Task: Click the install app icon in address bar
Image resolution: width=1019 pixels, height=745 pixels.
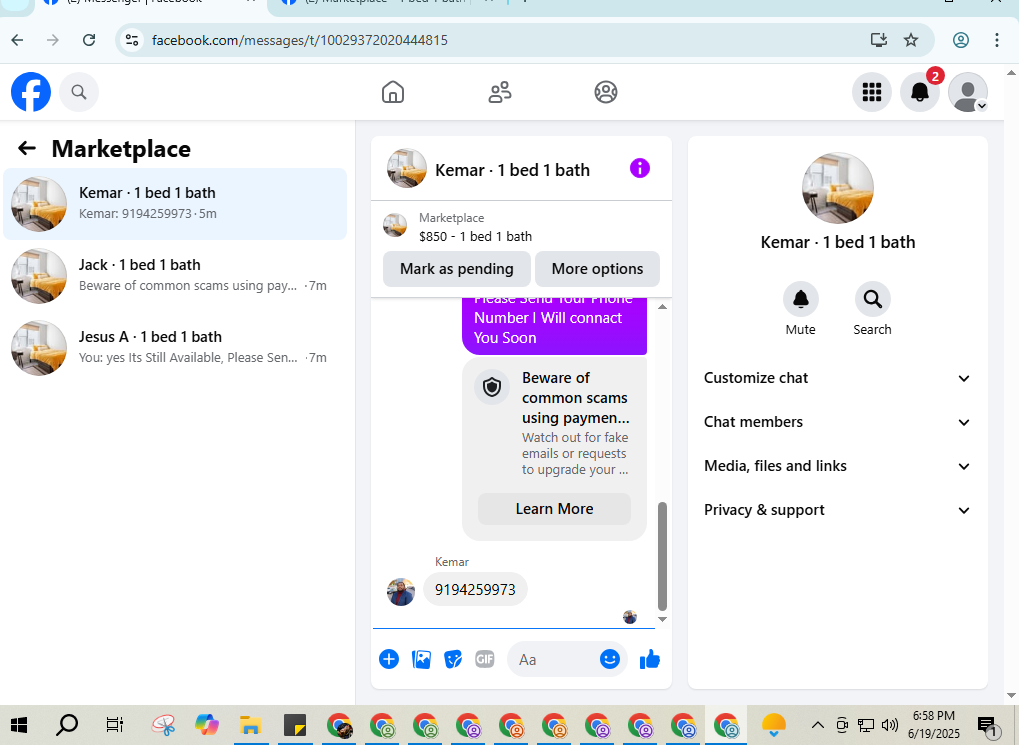Action: pos(879,40)
